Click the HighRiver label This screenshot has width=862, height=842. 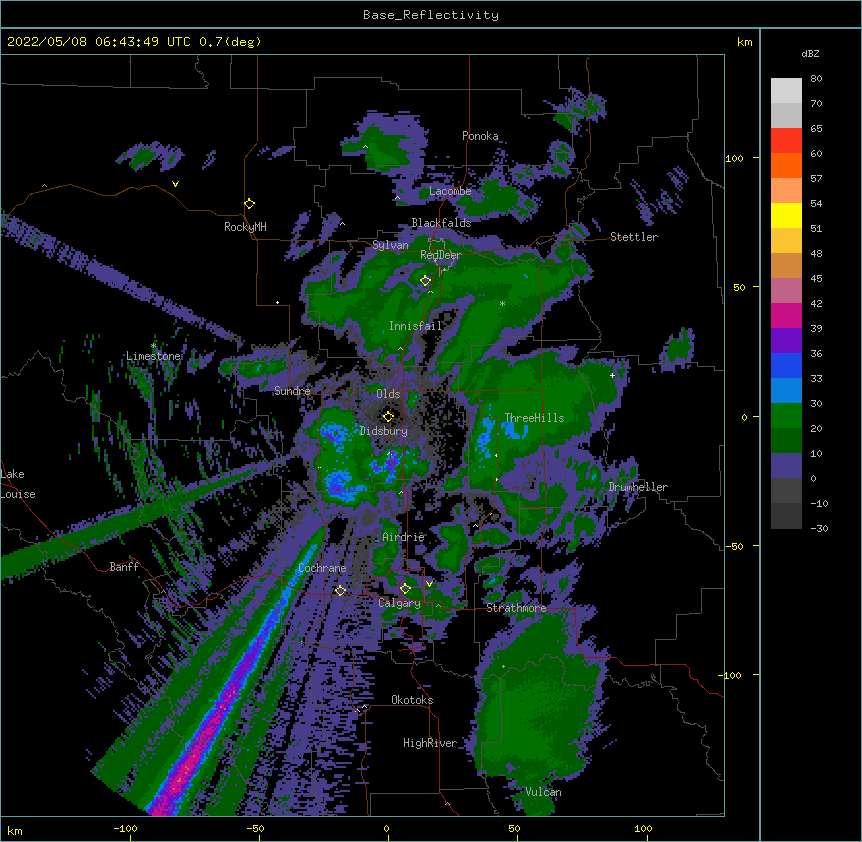tap(430, 743)
